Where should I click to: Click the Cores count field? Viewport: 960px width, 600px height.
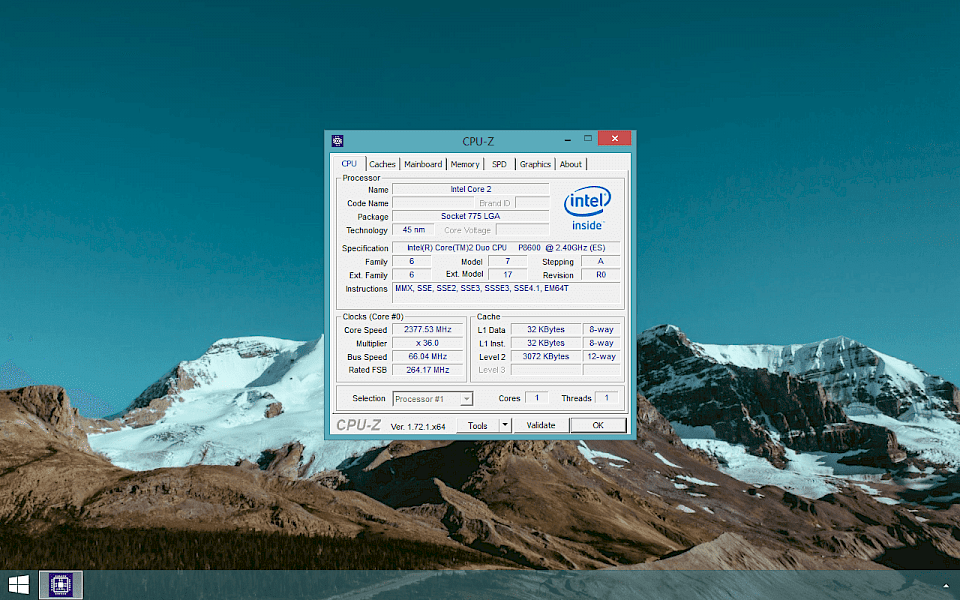(536, 398)
